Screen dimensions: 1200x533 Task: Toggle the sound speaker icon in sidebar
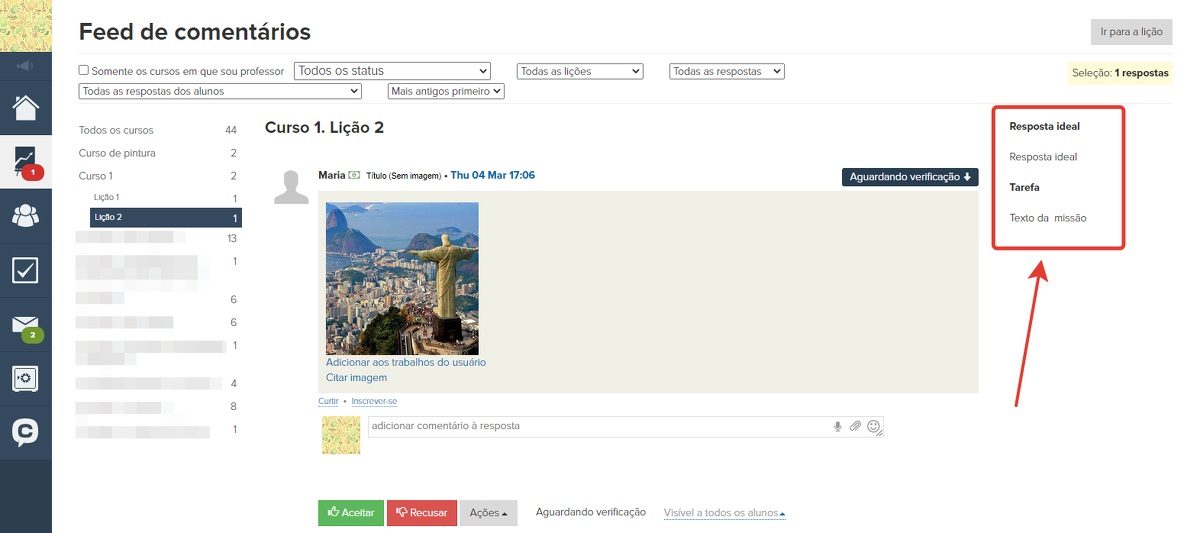(x=26, y=66)
